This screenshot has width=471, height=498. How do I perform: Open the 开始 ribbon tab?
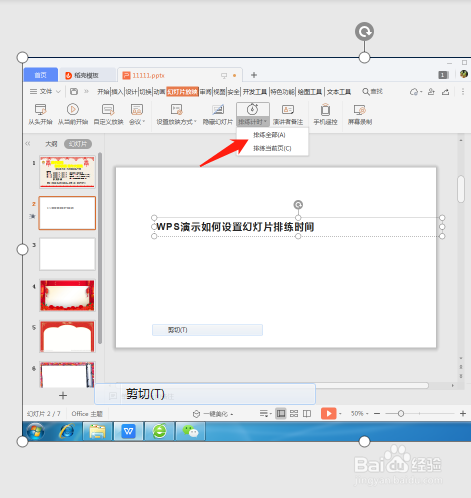tap(103, 92)
